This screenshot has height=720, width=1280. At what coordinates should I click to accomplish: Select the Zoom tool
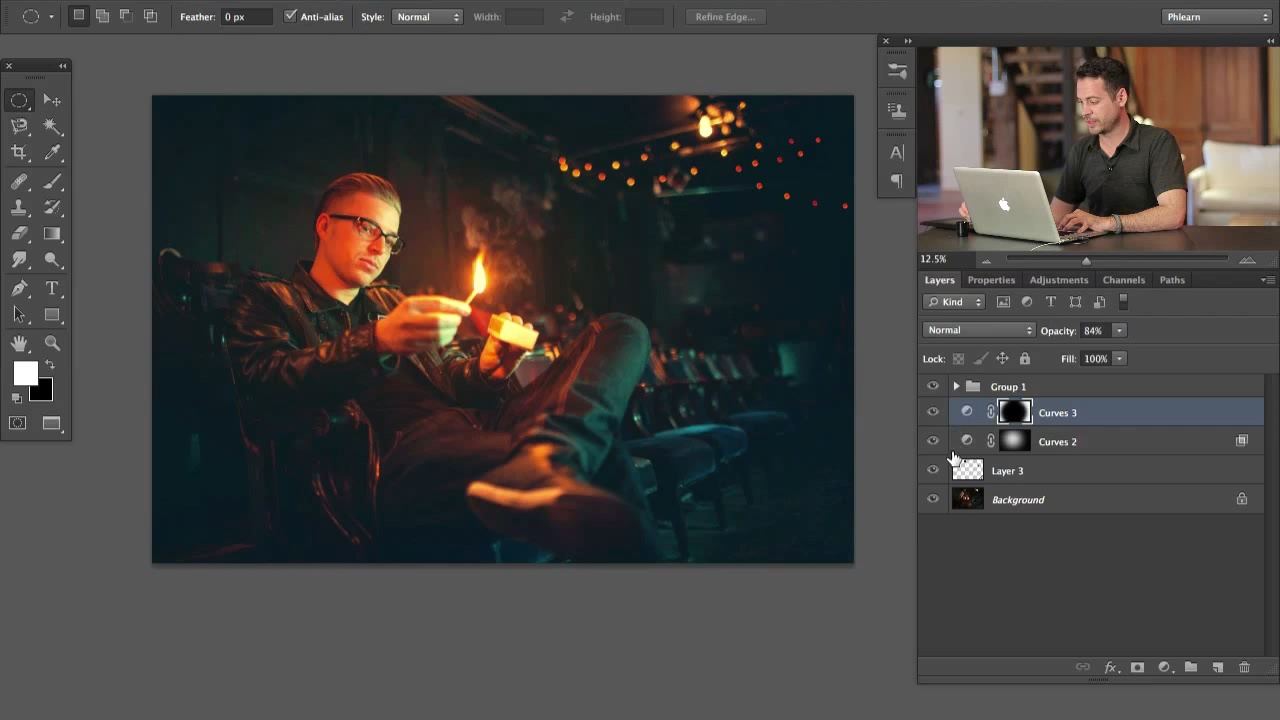[52, 343]
